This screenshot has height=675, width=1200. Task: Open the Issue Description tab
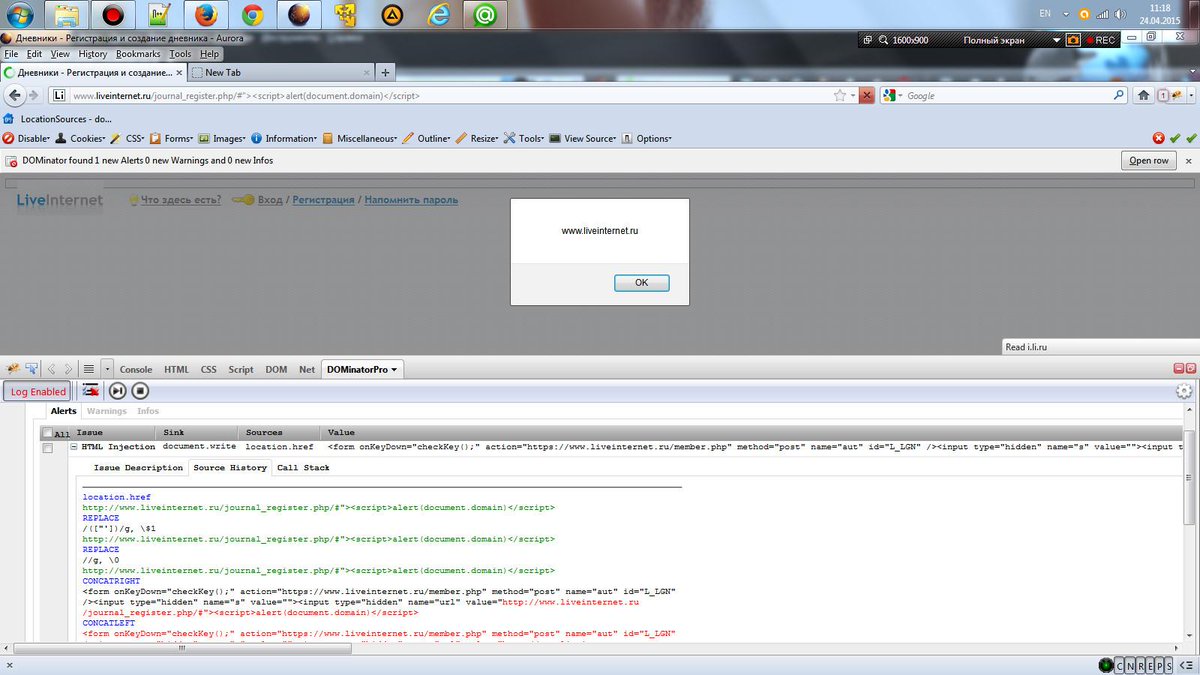click(138, 467)
